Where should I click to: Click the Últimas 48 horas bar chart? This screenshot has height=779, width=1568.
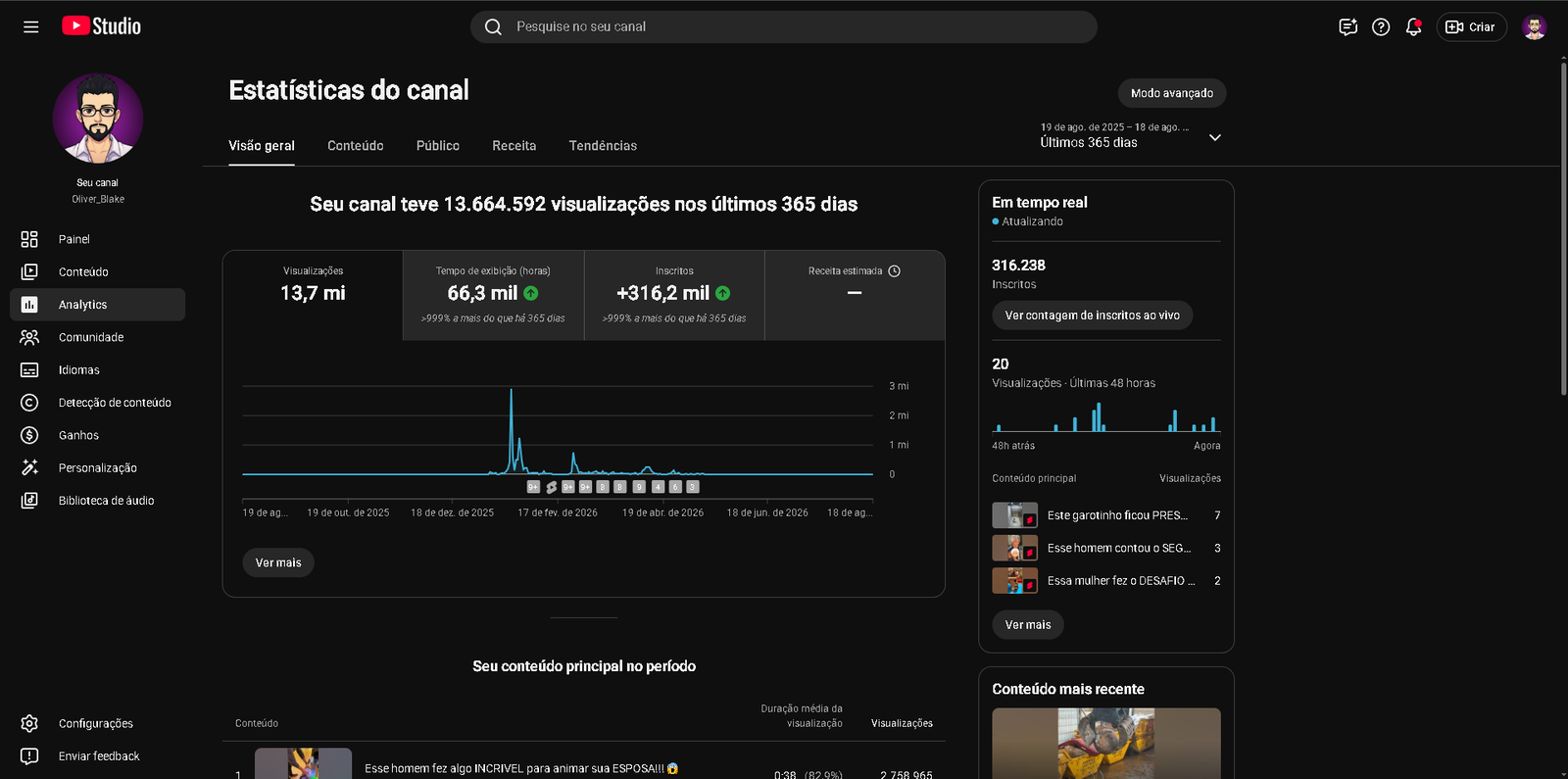(1106, 418)
